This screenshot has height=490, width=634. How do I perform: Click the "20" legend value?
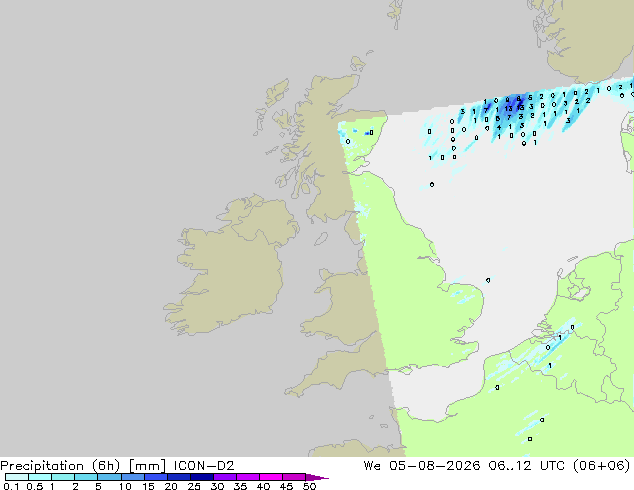(x=171, y=486)
